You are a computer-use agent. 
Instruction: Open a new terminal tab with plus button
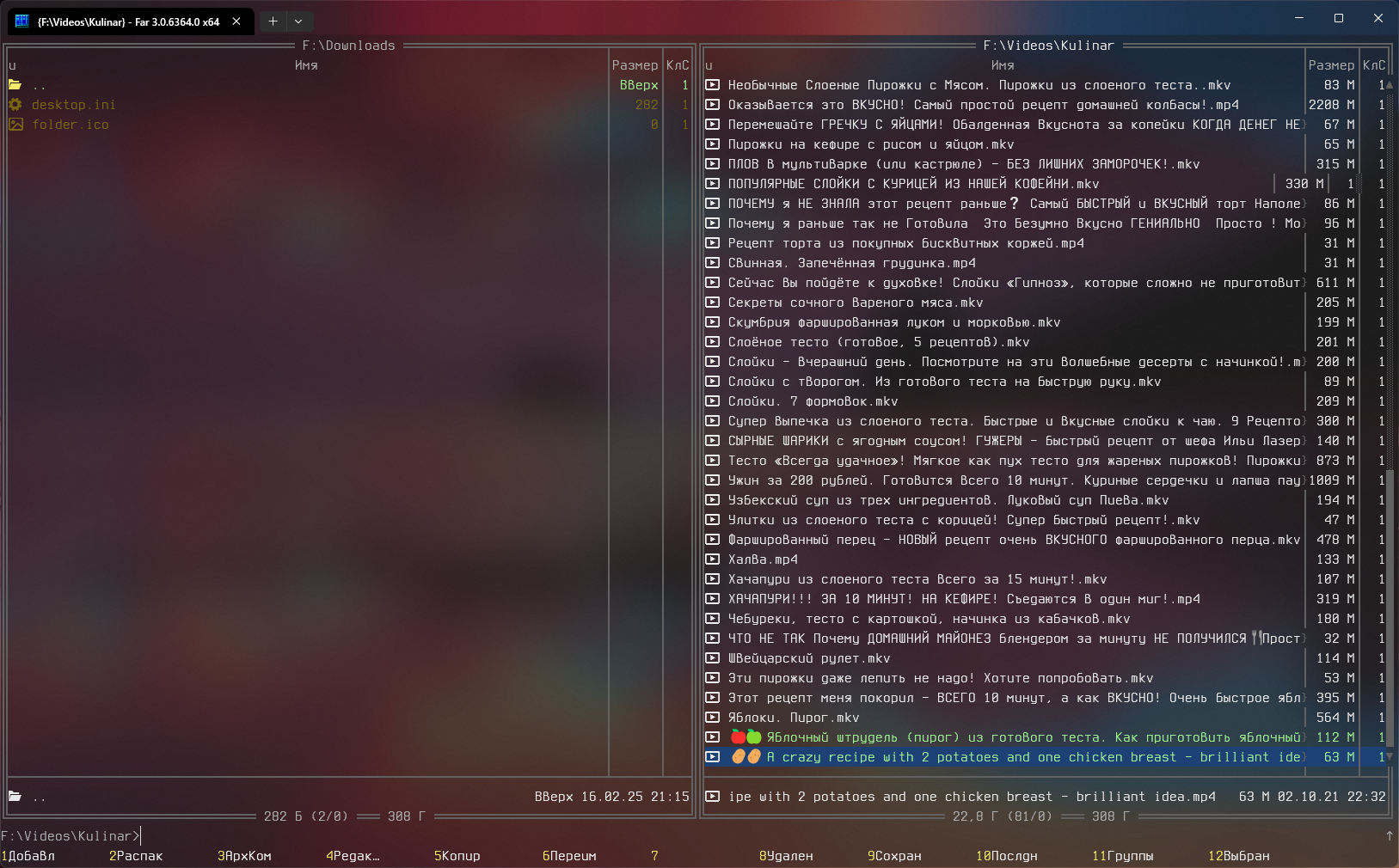pos(273,21)
